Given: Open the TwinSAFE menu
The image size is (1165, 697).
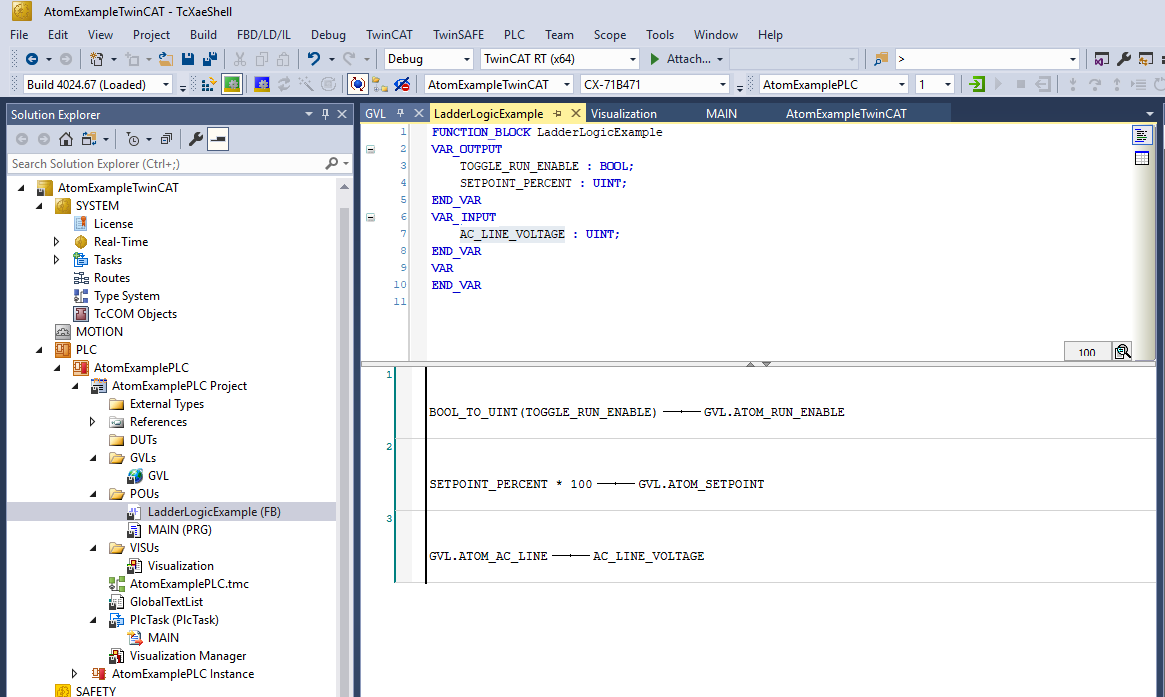Looking at the screenshot, I should tap(458, 34).
